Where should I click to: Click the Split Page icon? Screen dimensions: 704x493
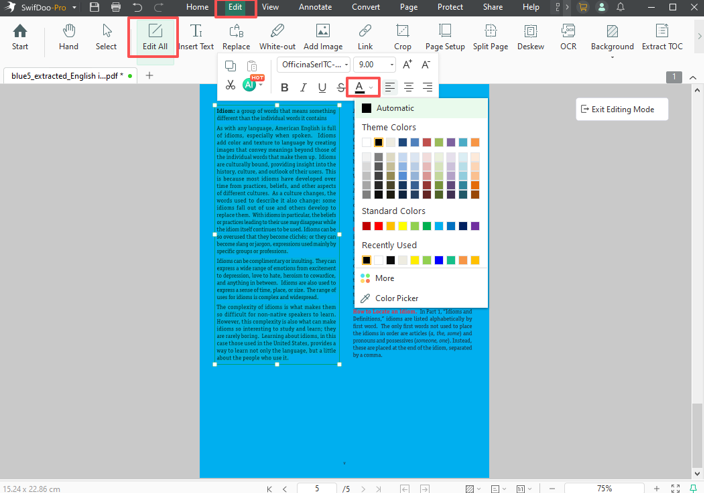490,37
